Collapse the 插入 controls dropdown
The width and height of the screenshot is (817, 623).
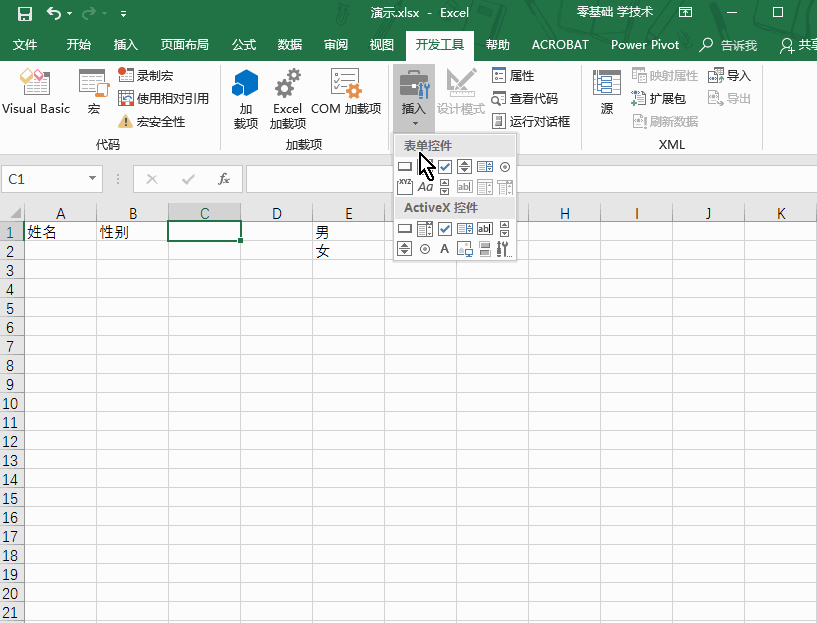(x=414, y=97)
